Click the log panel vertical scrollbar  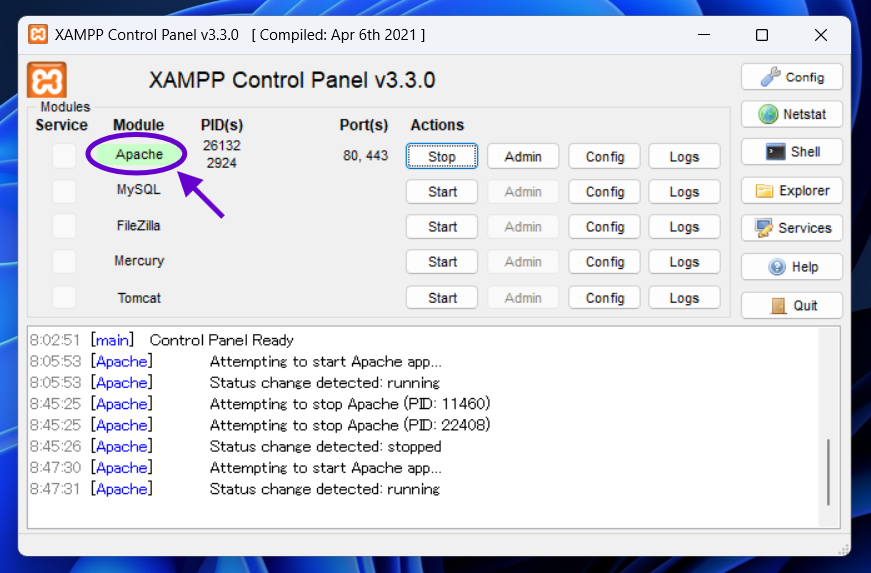click(x=829, y=471)
